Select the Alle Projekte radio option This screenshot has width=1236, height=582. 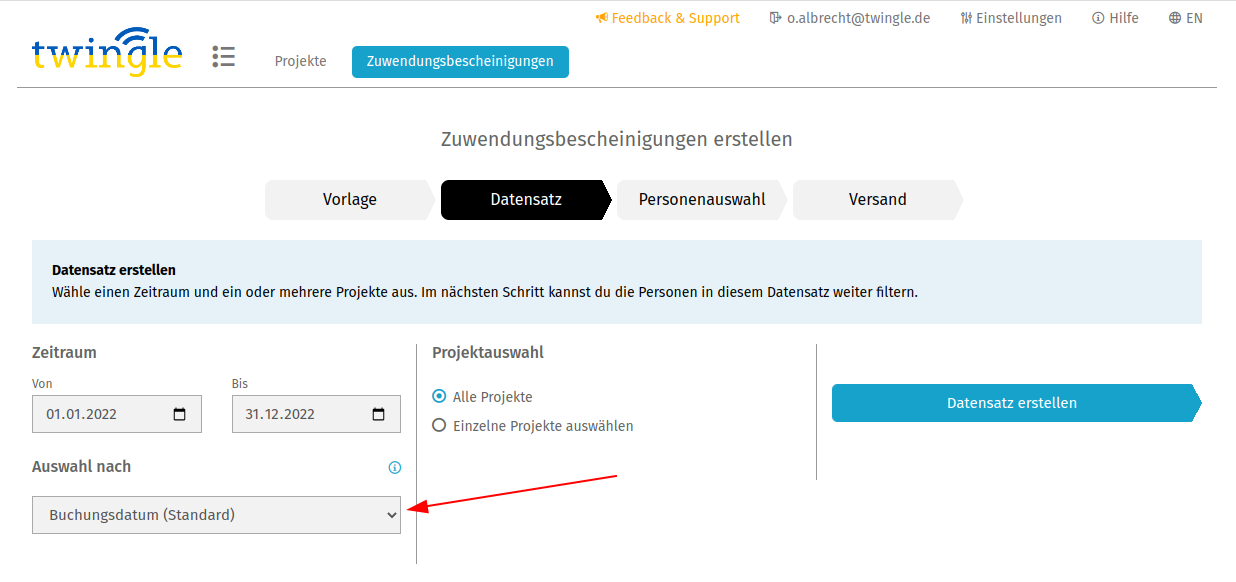click(439, 396)
